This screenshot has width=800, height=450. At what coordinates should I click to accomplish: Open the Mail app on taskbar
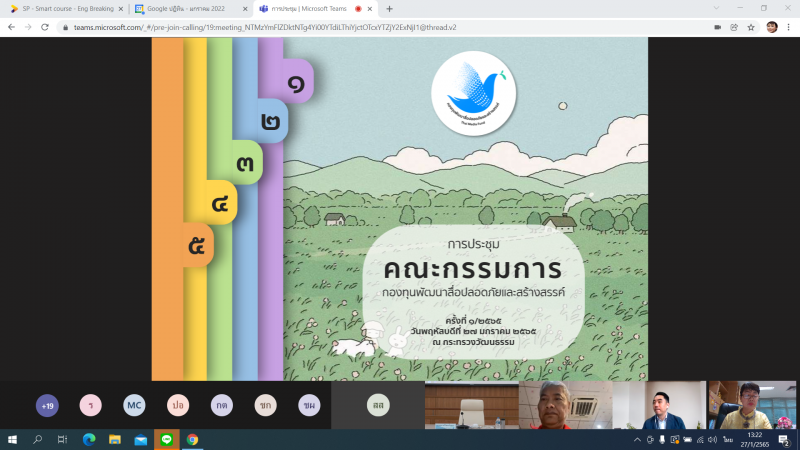[x=141, y=439]
